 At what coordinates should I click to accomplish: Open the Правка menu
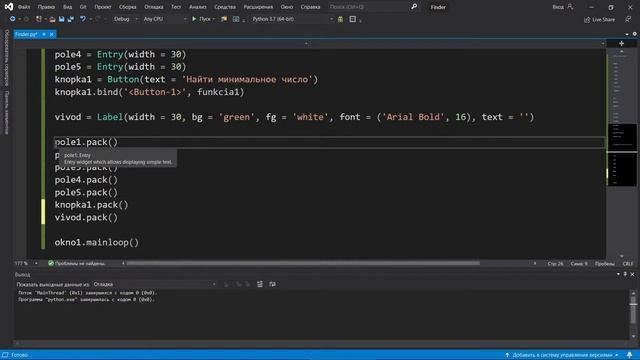(46, 7)
